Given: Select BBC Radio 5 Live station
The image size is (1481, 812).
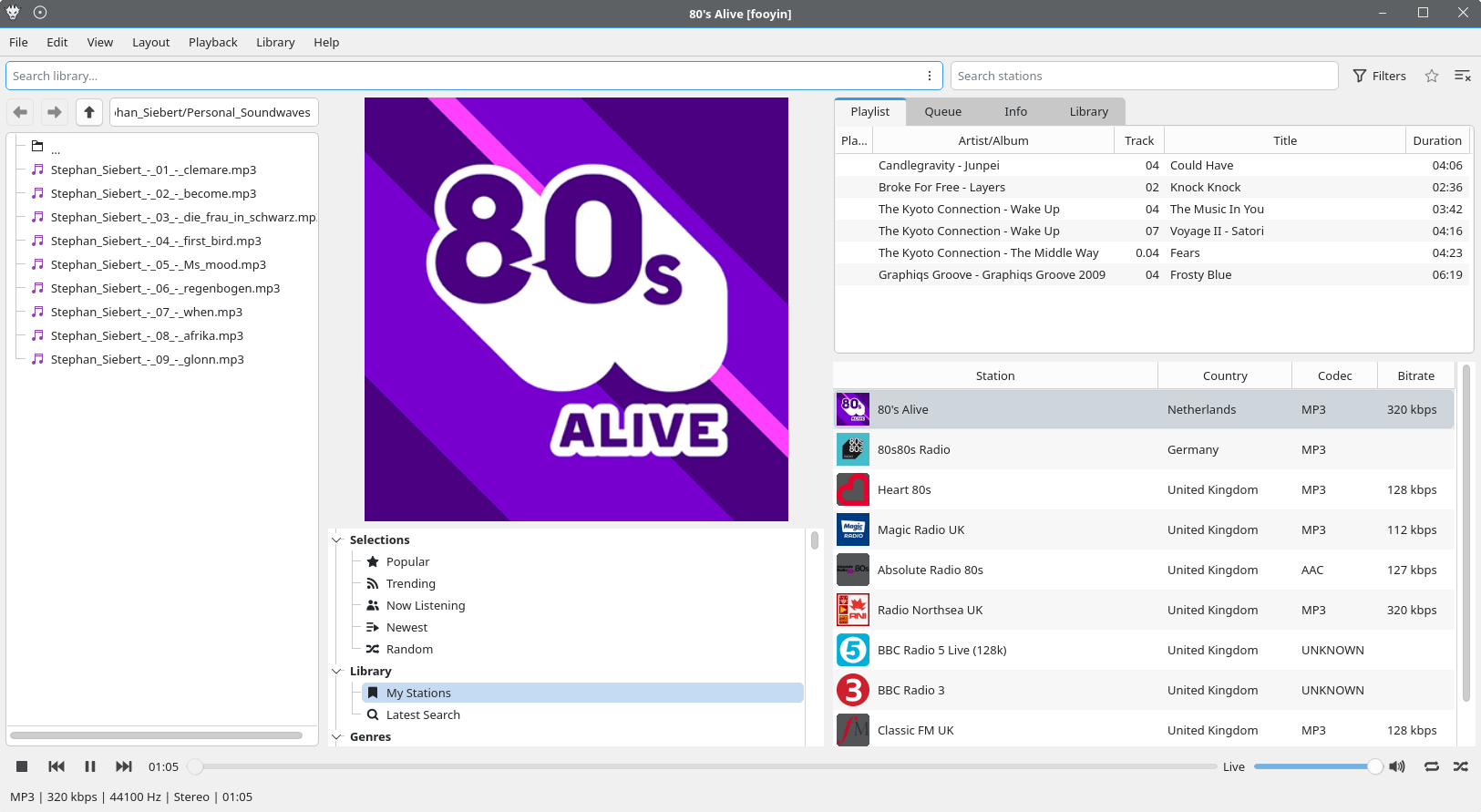Looking at the screenshot, I should coord(1144,650).
